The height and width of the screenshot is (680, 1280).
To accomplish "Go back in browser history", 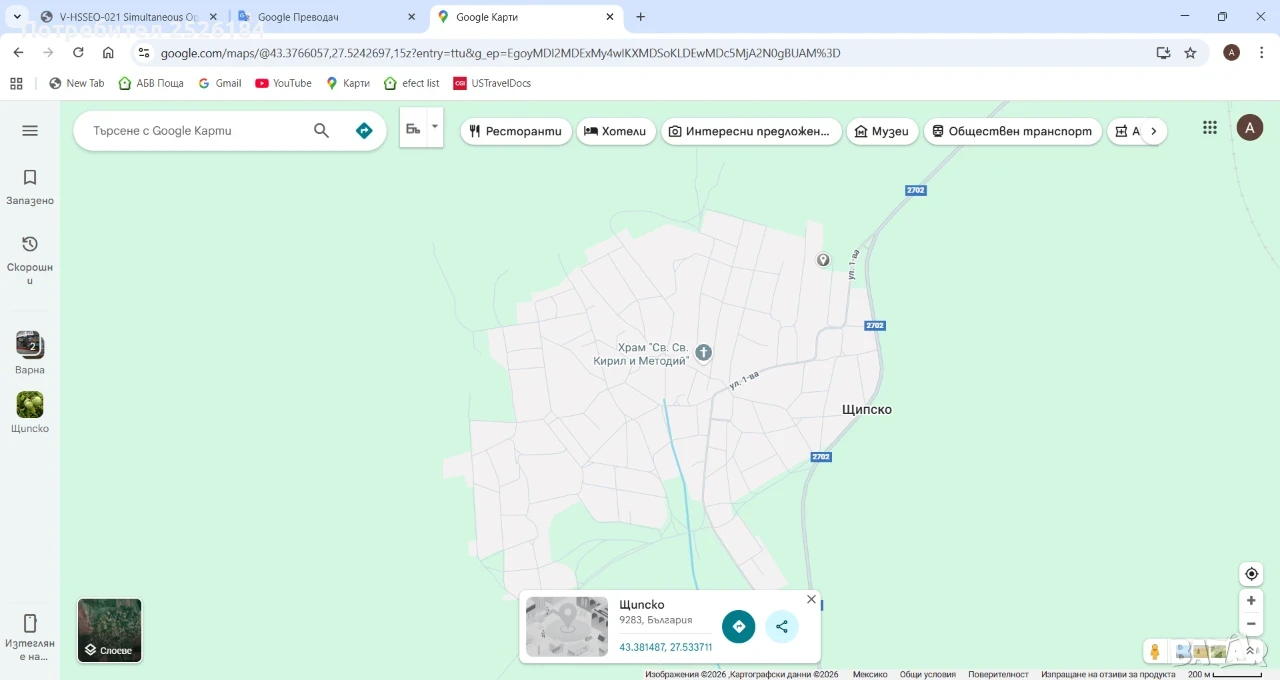I will click(x=18, y=53).
